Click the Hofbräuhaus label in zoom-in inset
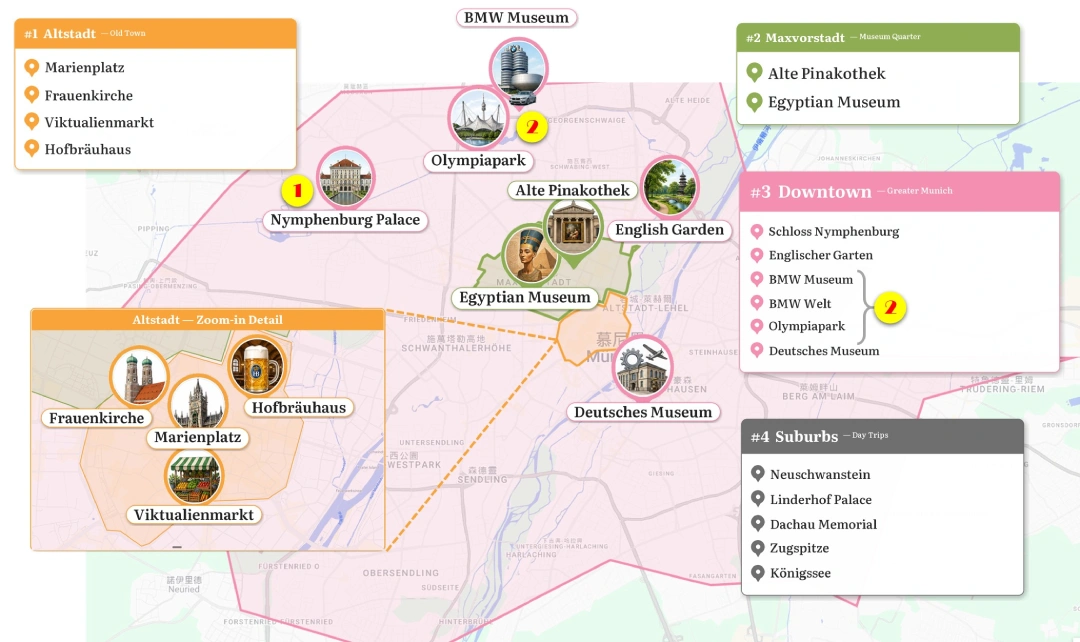 (x=299, y=408)
